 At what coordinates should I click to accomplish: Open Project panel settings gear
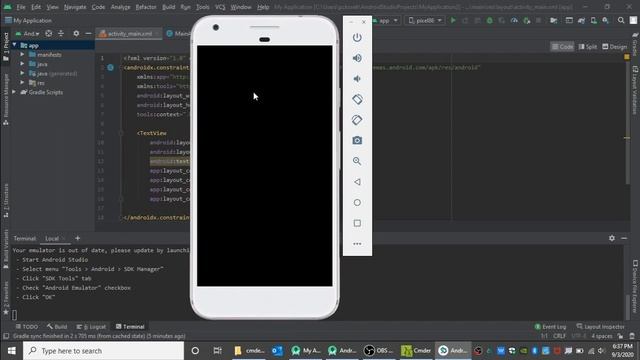click(x=76, y=33)
